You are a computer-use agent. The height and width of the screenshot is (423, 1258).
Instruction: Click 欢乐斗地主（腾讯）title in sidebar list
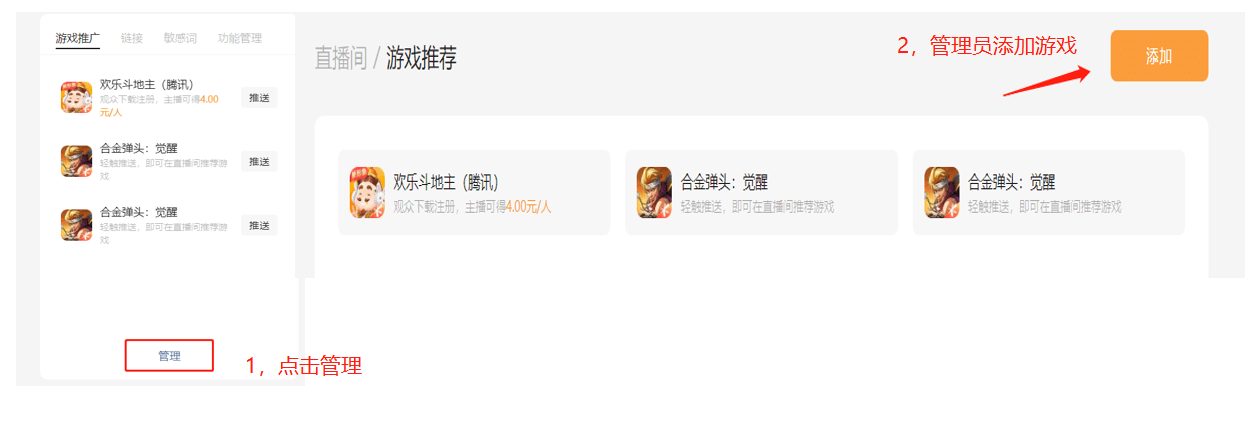point(147,85)
